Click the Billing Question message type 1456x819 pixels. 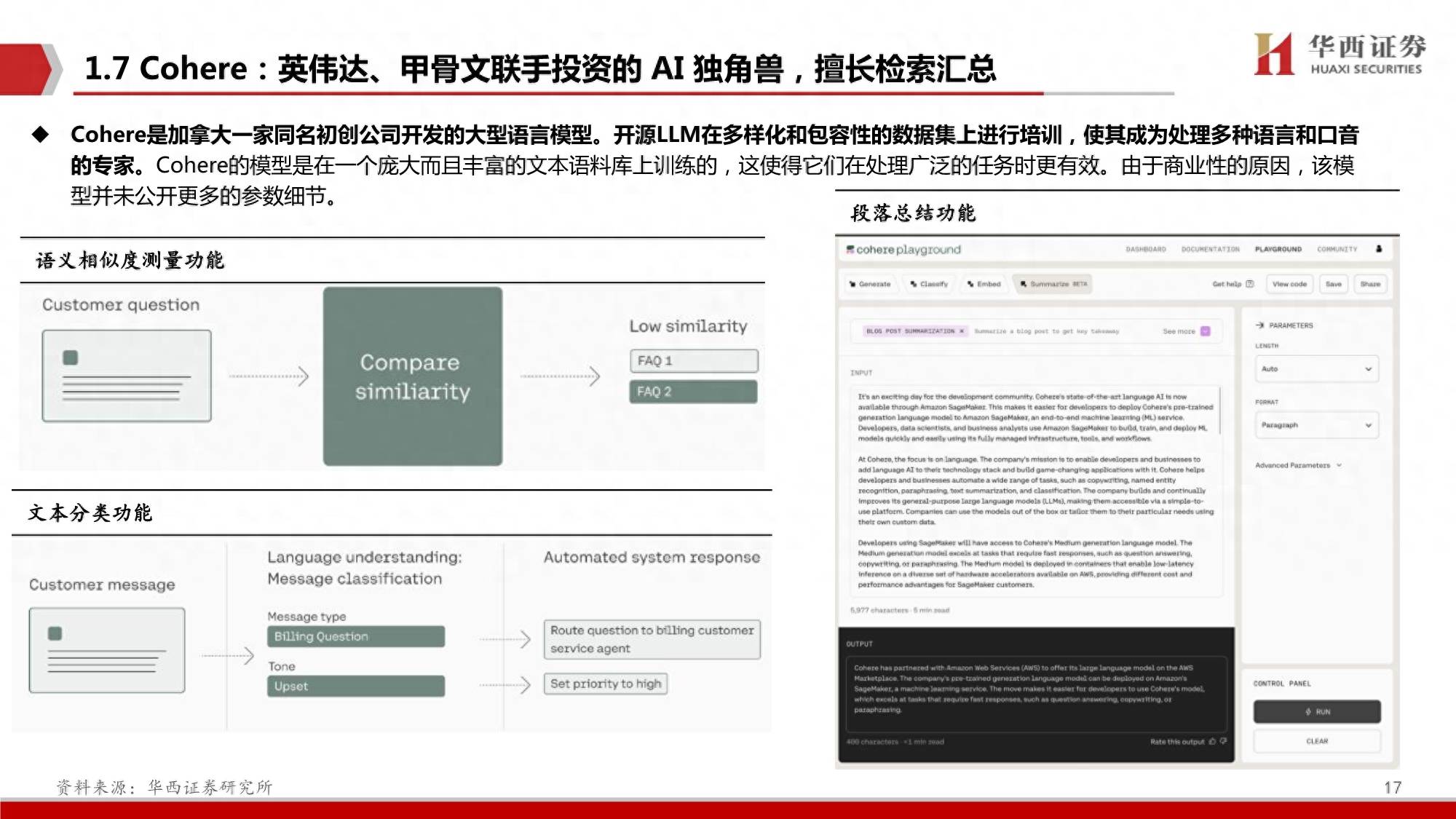(356, 636)
